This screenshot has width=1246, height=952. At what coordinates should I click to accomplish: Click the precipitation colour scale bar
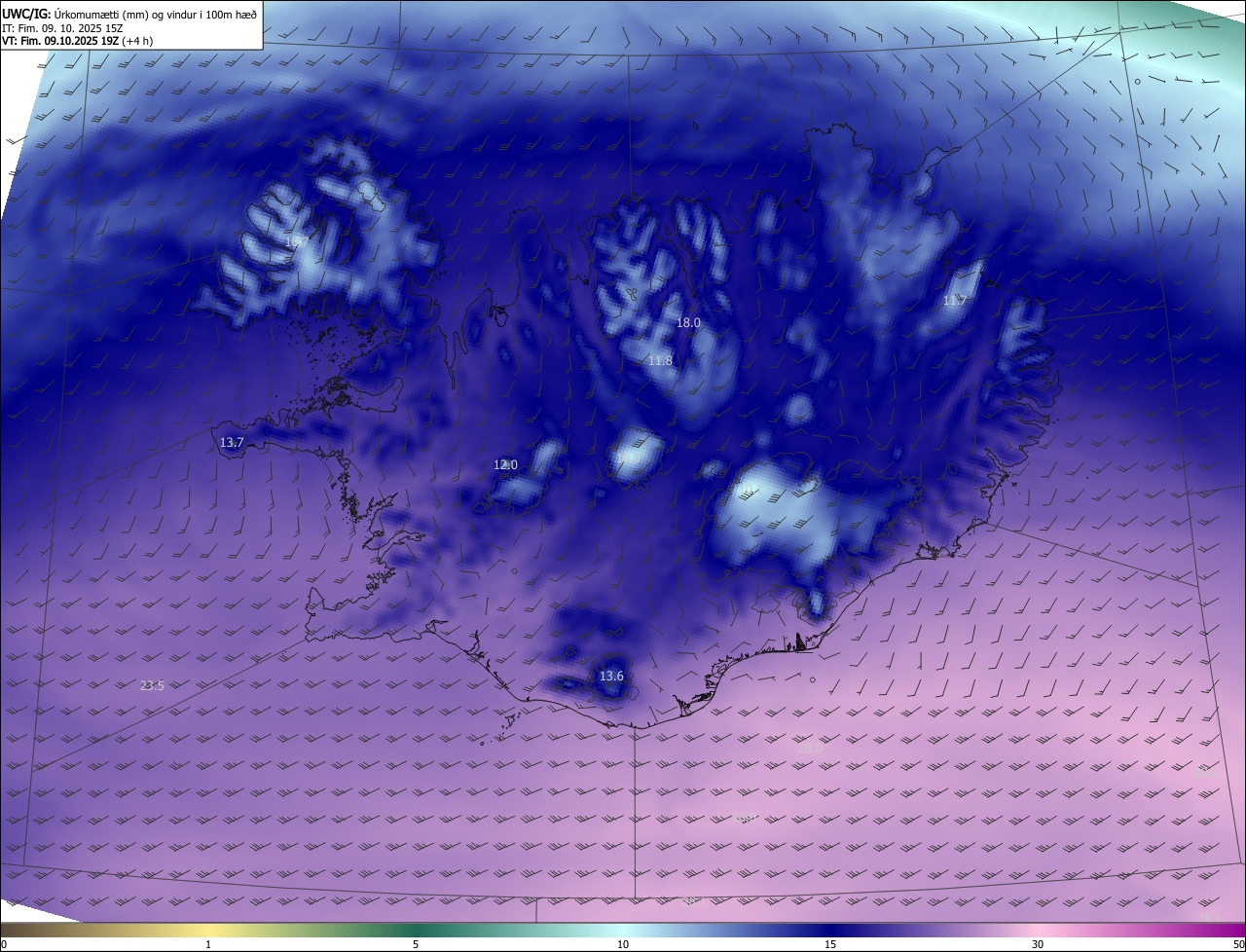coord(623,930)
